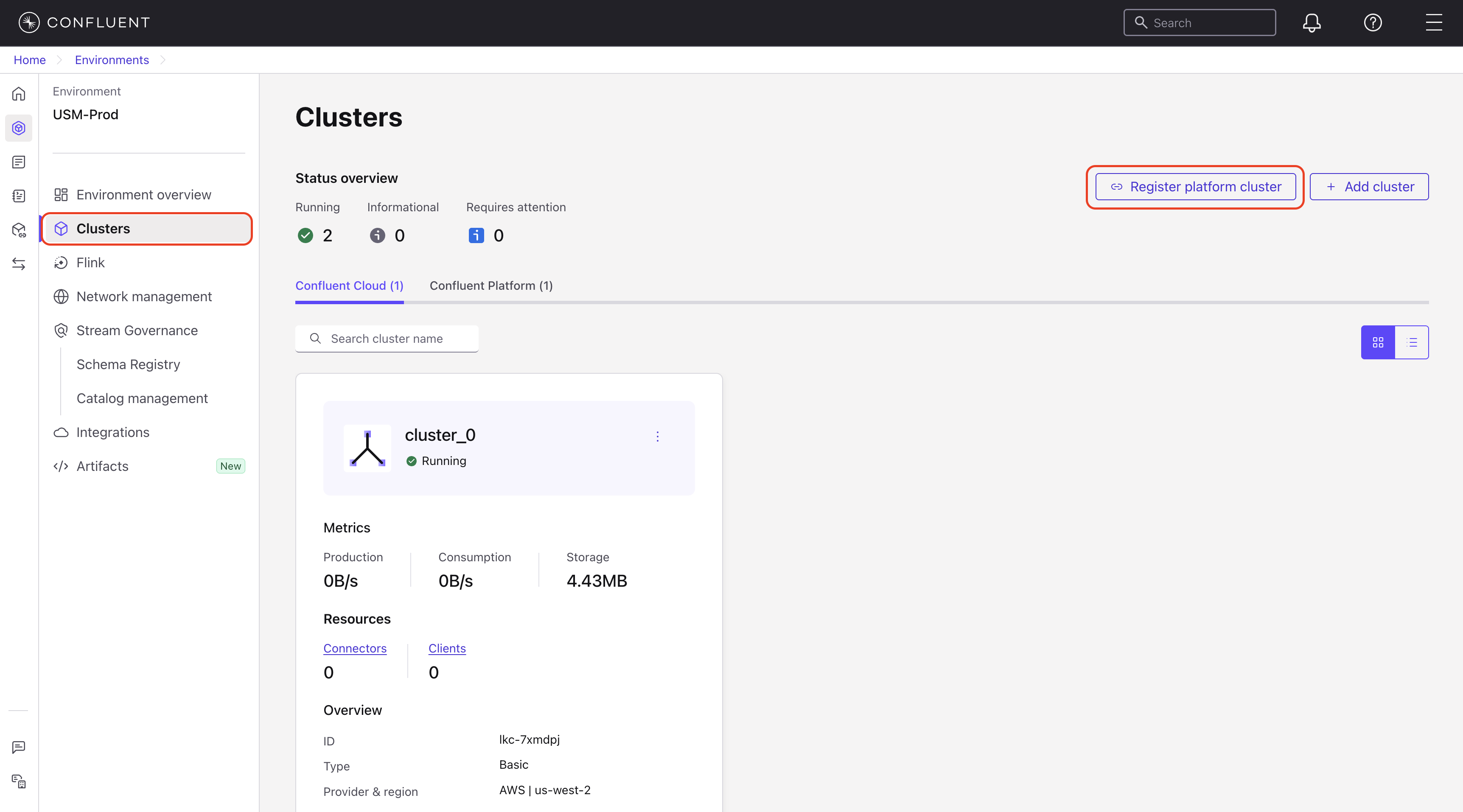Switch to list view

[x=1412, y=342]
